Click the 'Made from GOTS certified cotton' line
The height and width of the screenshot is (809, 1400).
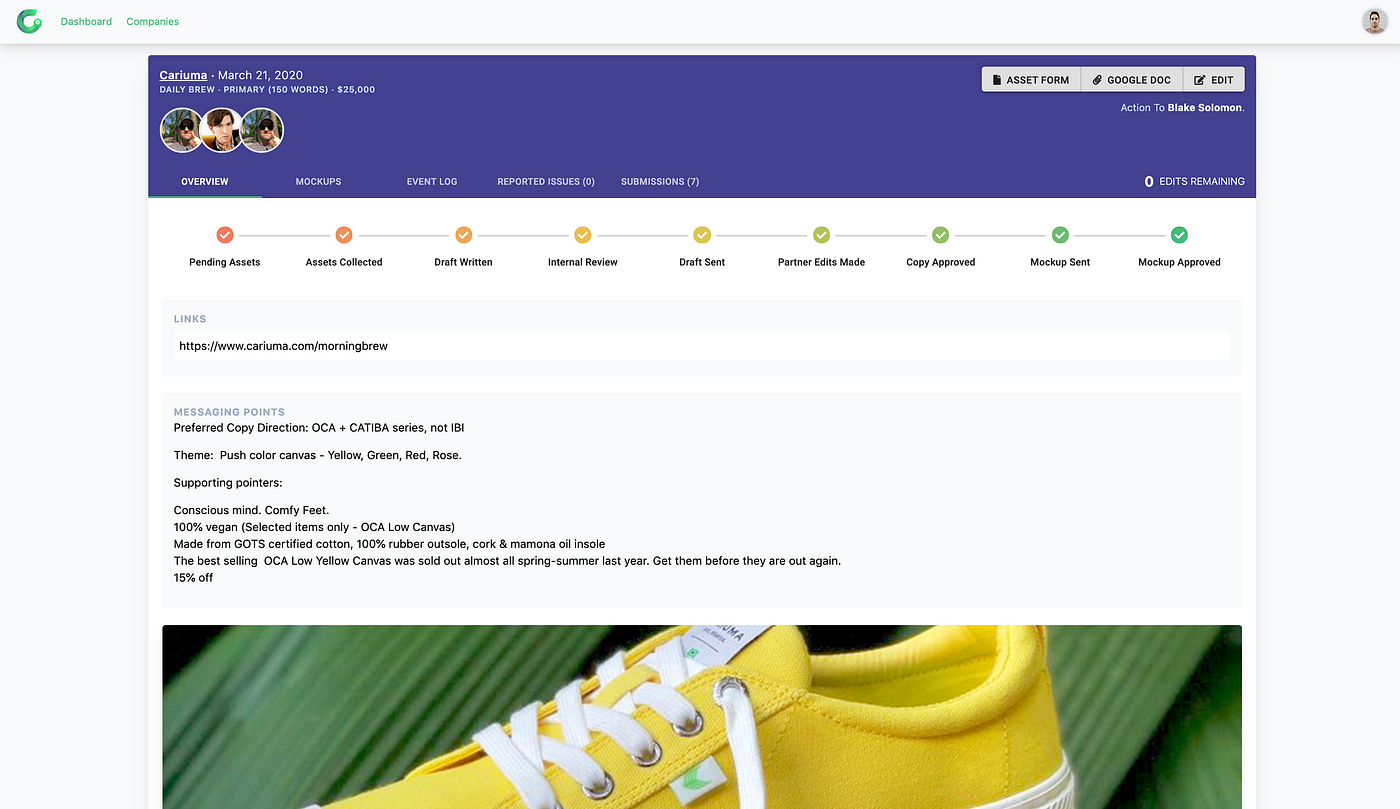coord(389,544)
